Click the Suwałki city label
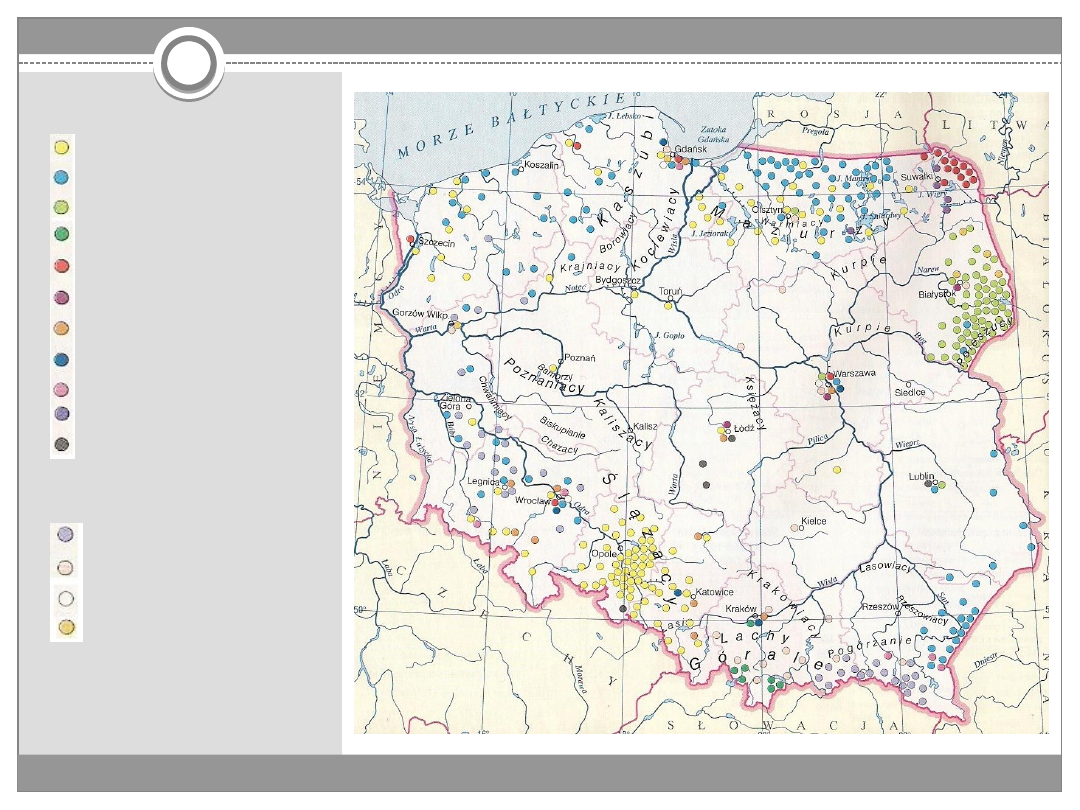Screen dimensions: 1080x810 (x=915, y=175)
